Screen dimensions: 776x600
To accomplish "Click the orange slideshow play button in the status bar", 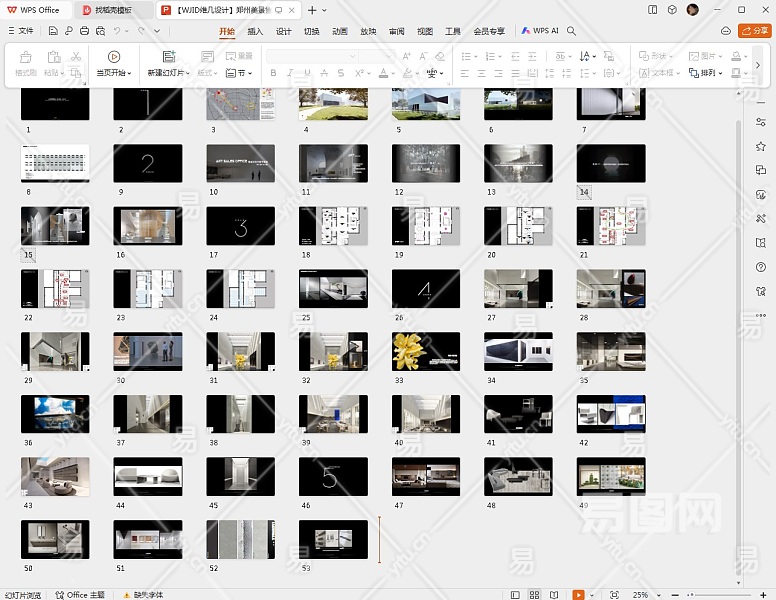I will pos(578,594).
